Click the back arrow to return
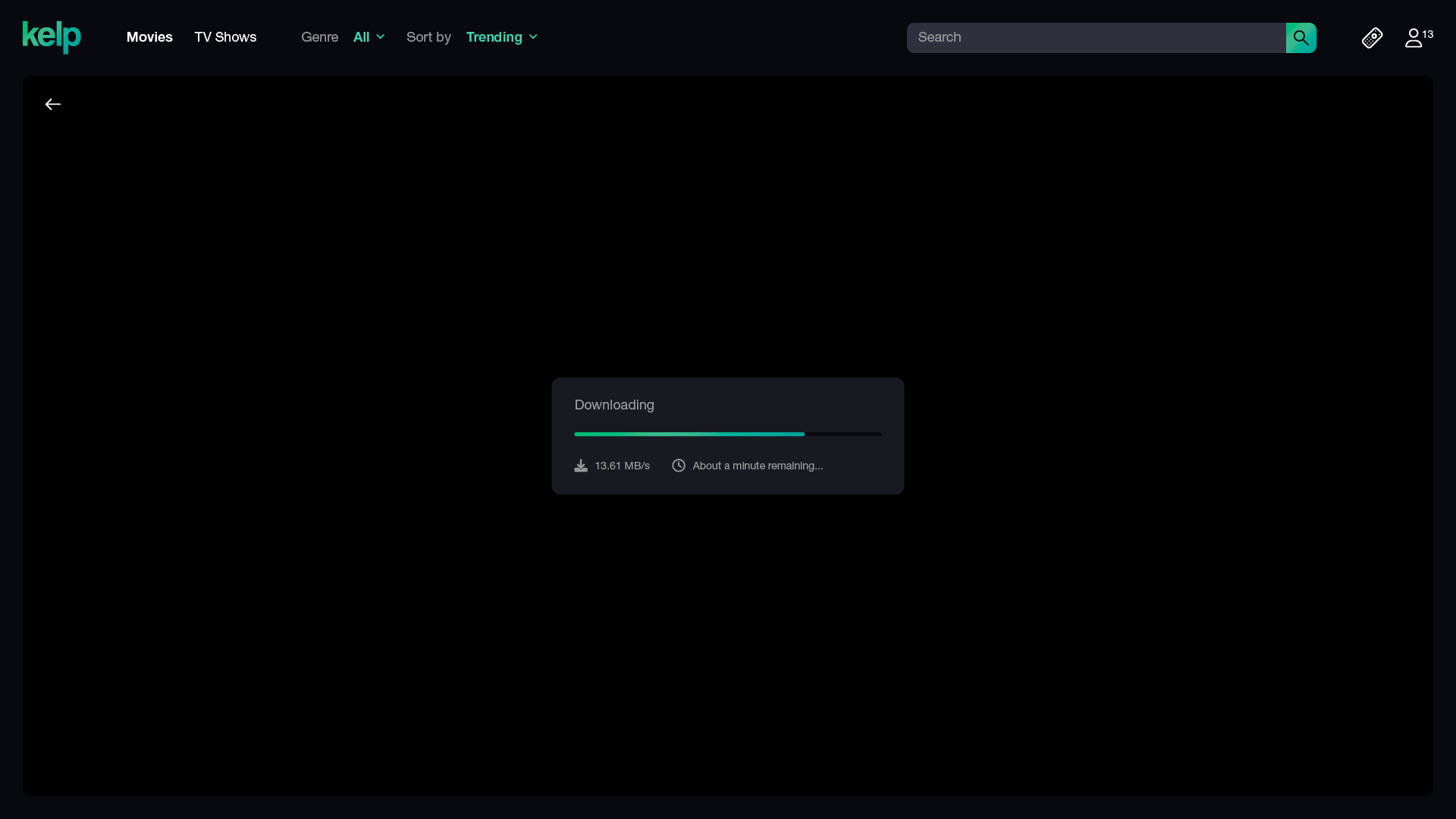This screenshot has width=1456, height=819. [x=52, y=104]
